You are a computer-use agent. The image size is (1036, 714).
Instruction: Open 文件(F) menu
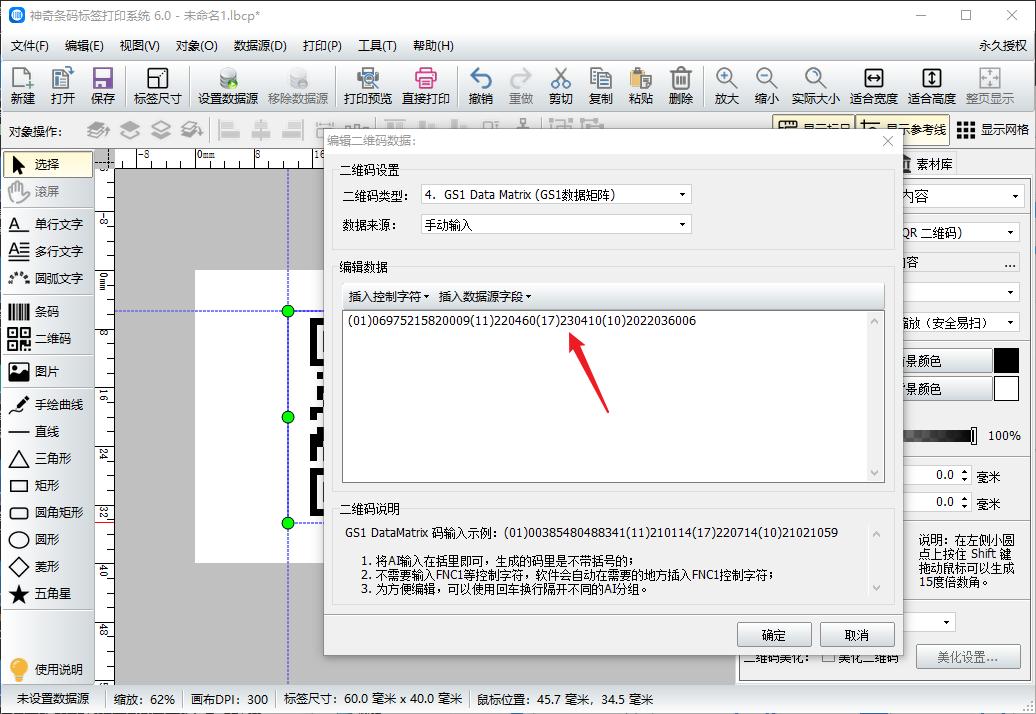coord(30,46)
